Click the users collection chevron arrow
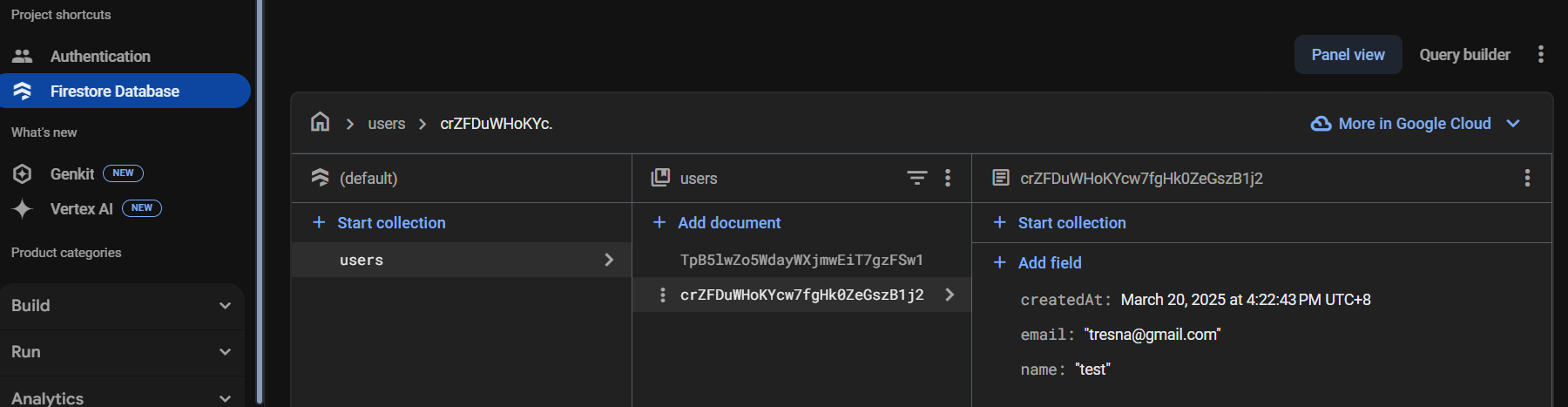The image size is (1568, 407). coord(609,260)
